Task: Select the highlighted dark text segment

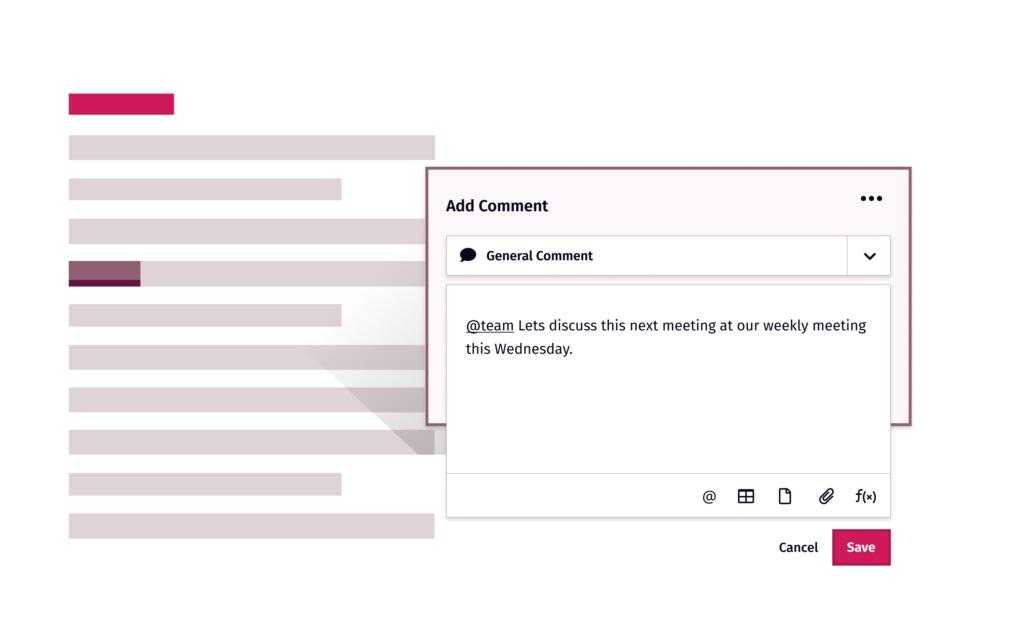Action: [x=104, y=274]
